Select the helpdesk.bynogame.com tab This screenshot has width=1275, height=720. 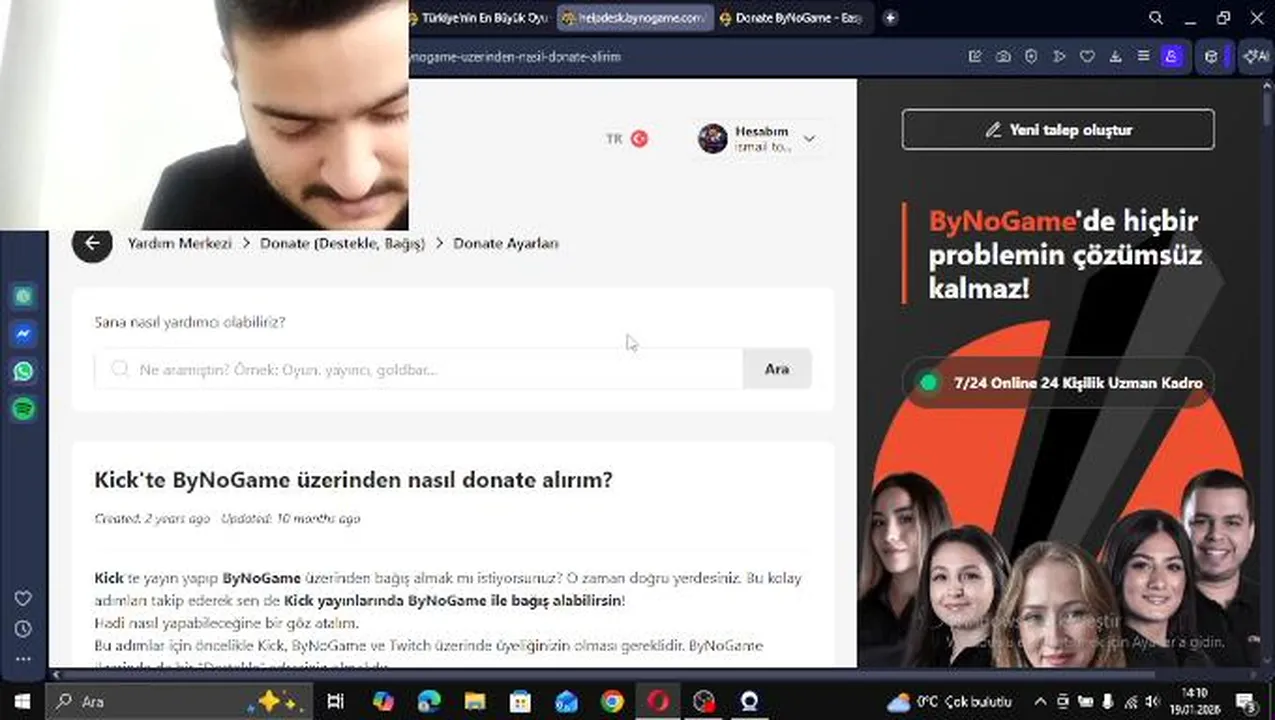pos(634,18)
